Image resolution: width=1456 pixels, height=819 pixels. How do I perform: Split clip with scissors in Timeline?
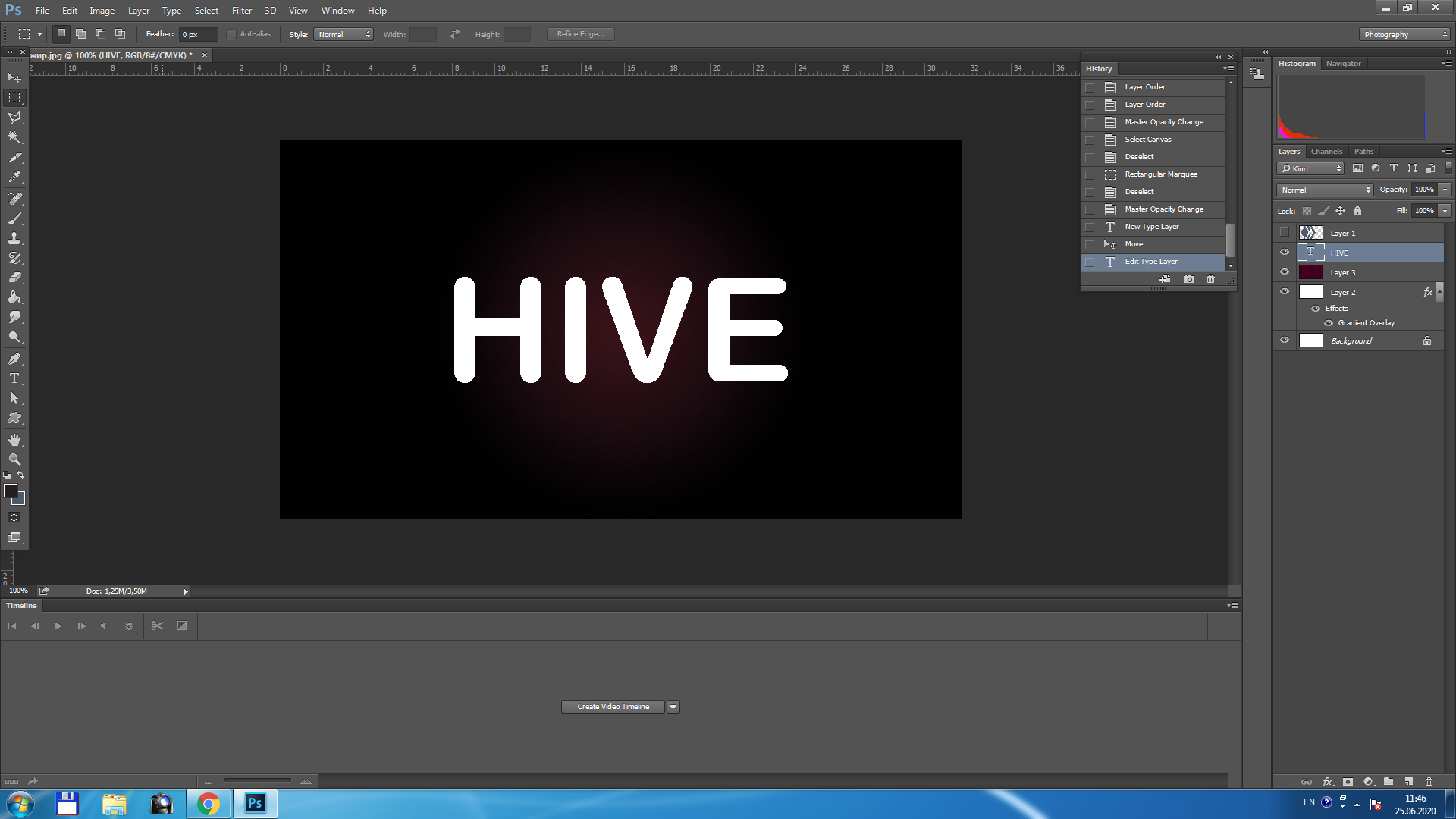157,626
